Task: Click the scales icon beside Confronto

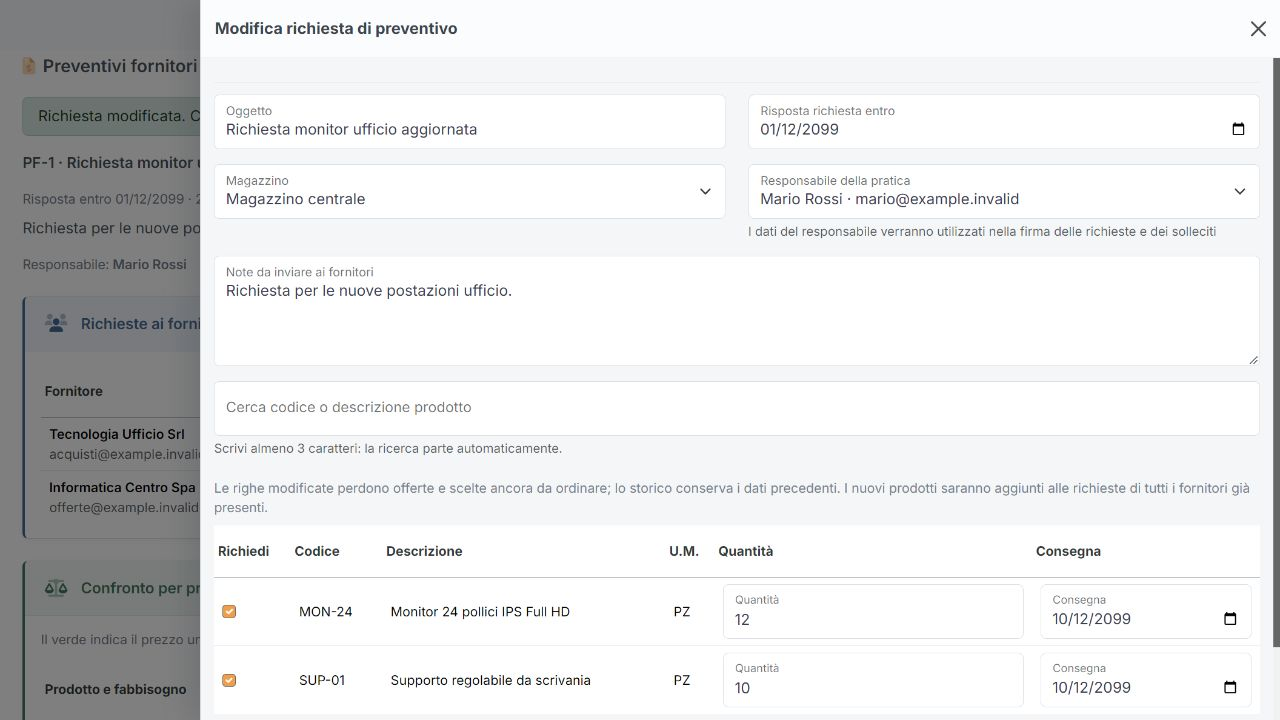Action: pyautogui.click(x=56, y=588)
